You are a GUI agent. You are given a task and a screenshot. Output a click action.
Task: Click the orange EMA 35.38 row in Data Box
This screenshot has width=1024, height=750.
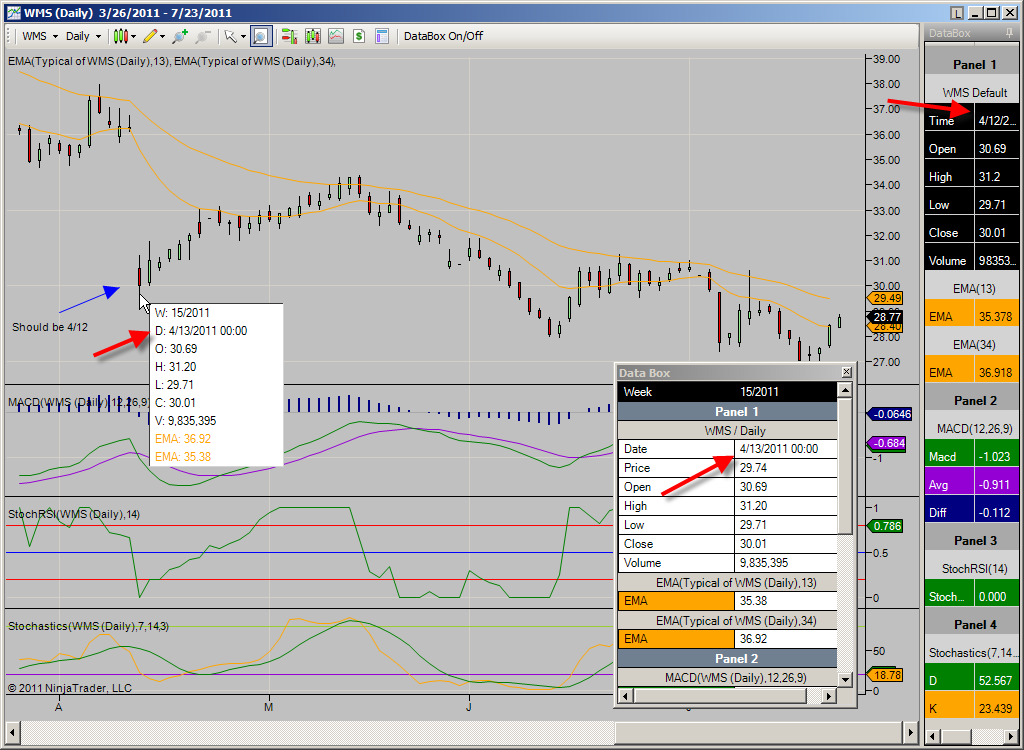(x=728, y=600)
